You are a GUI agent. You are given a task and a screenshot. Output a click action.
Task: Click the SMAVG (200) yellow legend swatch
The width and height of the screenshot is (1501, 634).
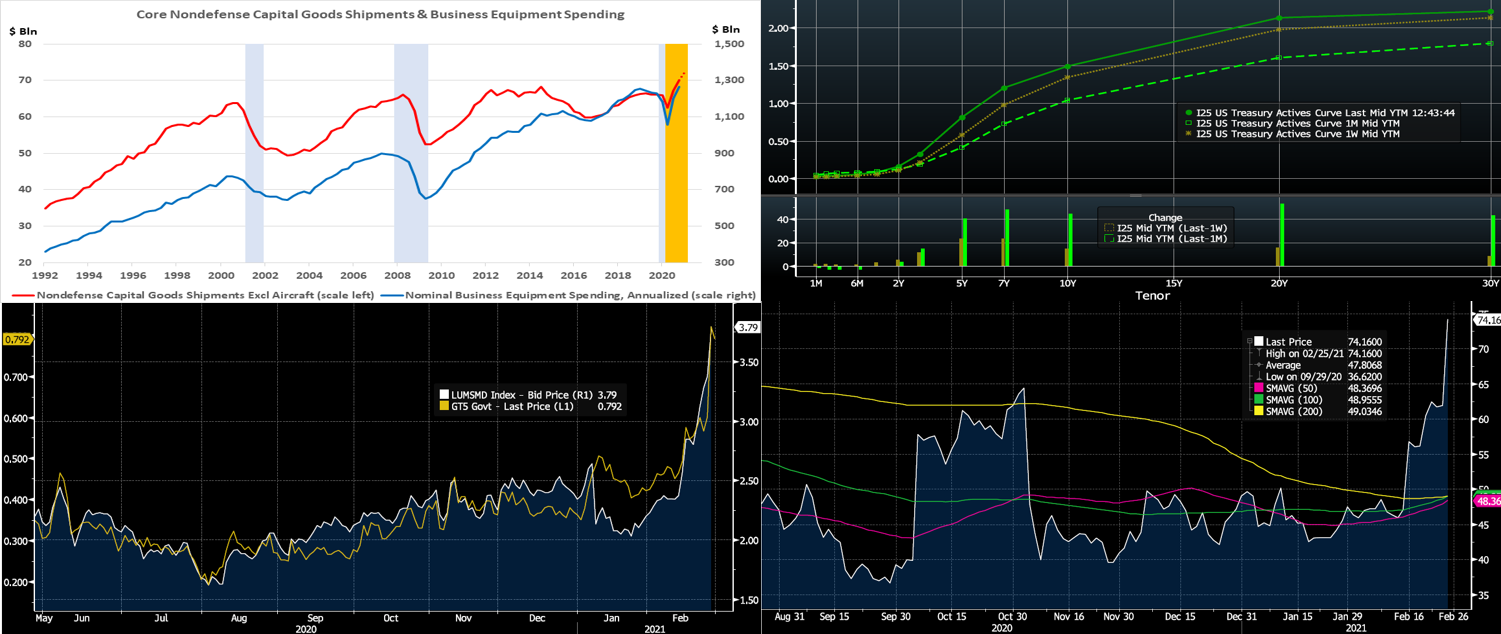[1259, 410]
